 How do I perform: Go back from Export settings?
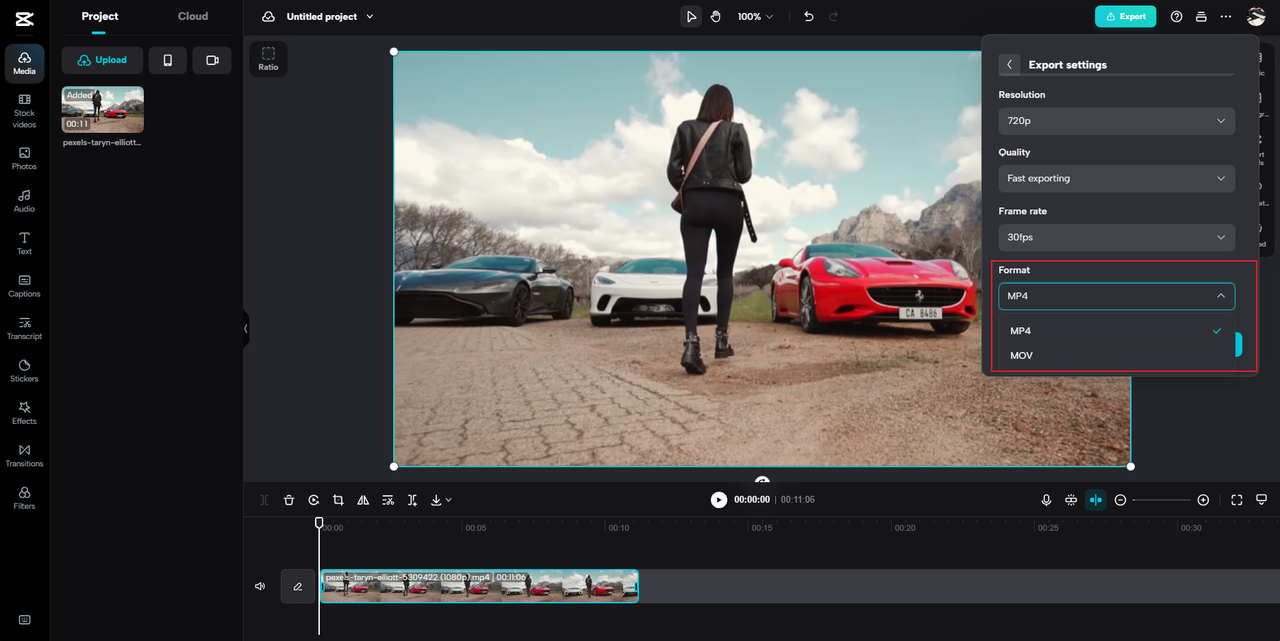tap(1009, 64)
